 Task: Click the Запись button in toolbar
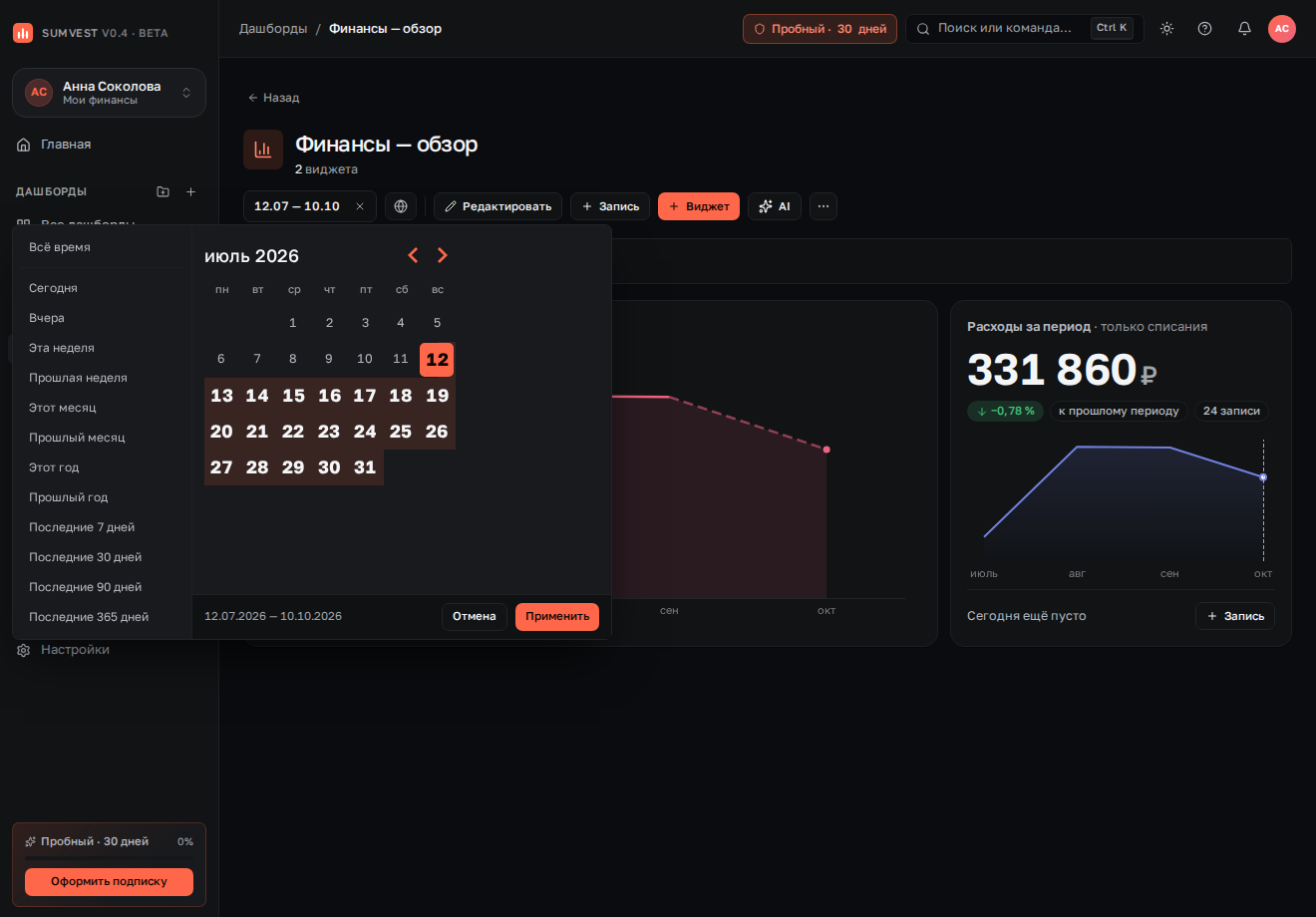610,206
